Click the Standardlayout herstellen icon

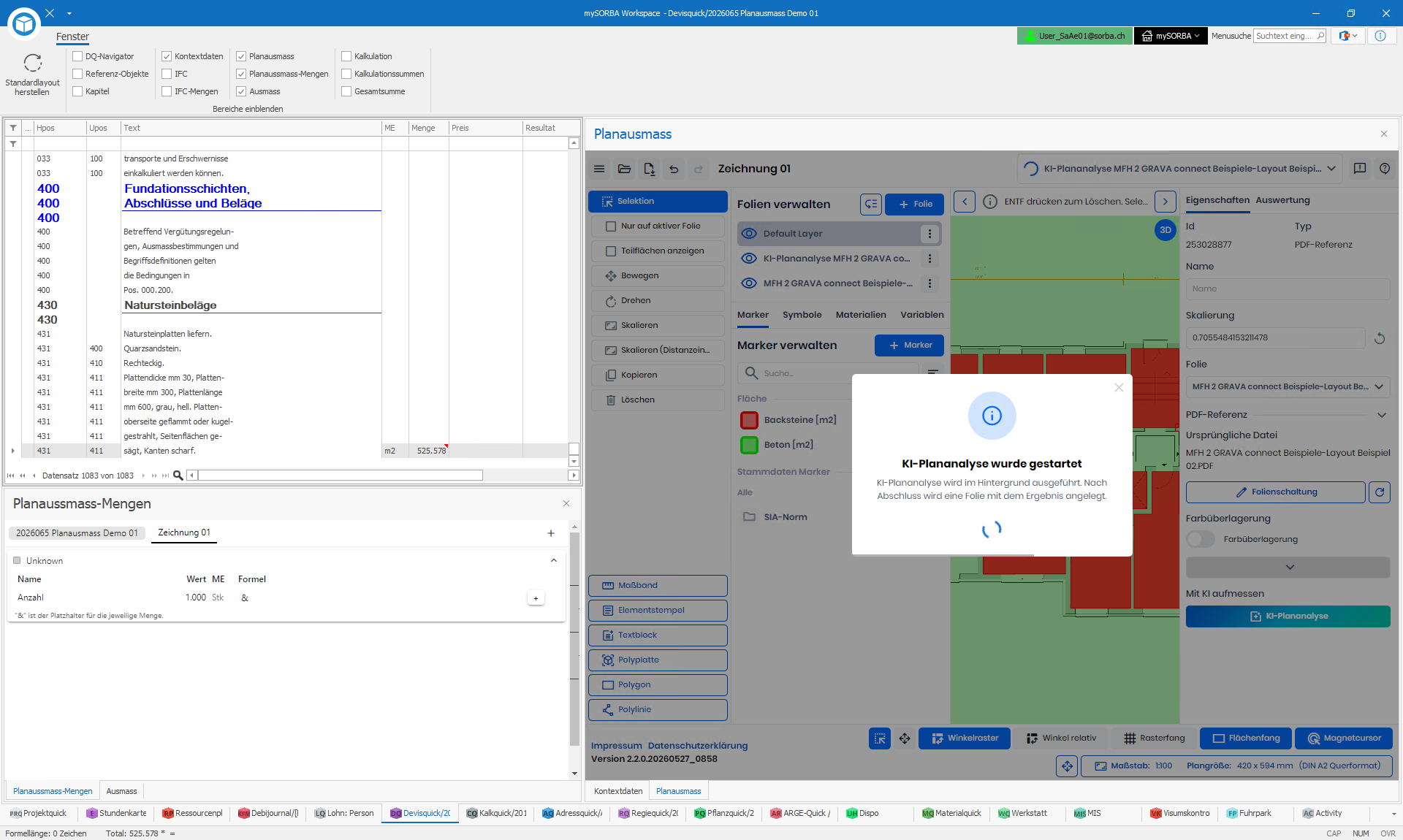[32, 63]
